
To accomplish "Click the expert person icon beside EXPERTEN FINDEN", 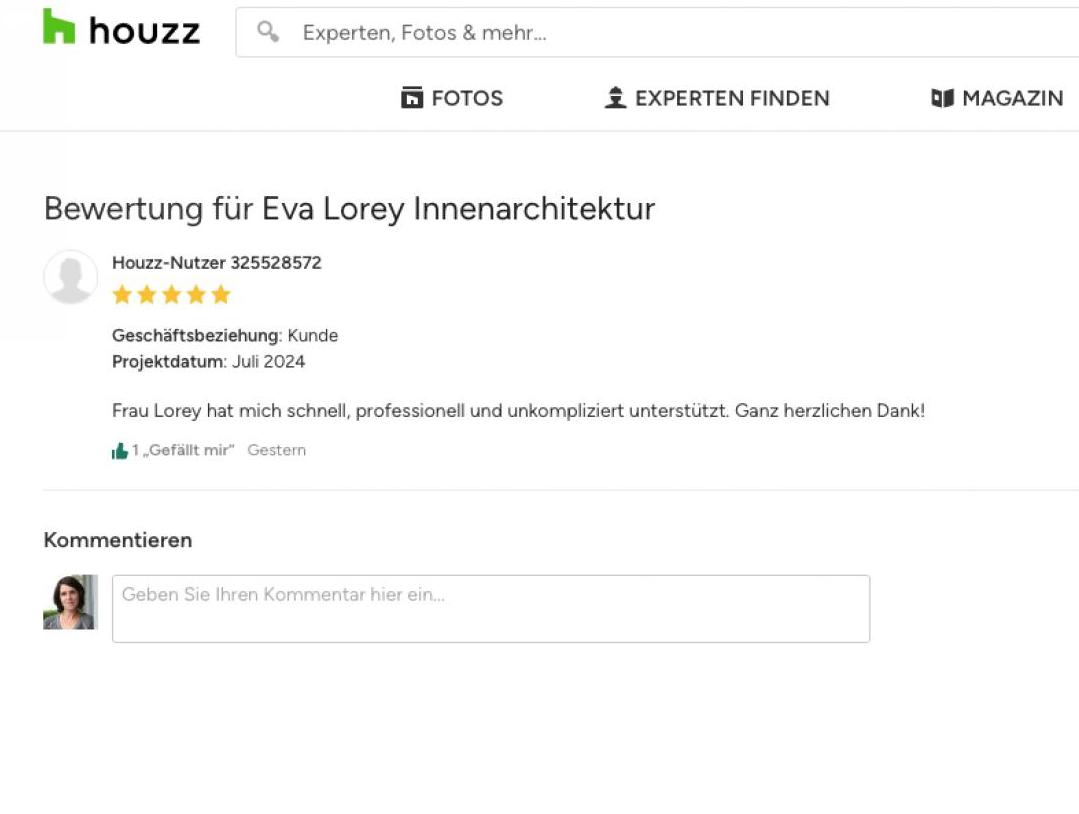I will pyautogui.click(x=615, y=98).
